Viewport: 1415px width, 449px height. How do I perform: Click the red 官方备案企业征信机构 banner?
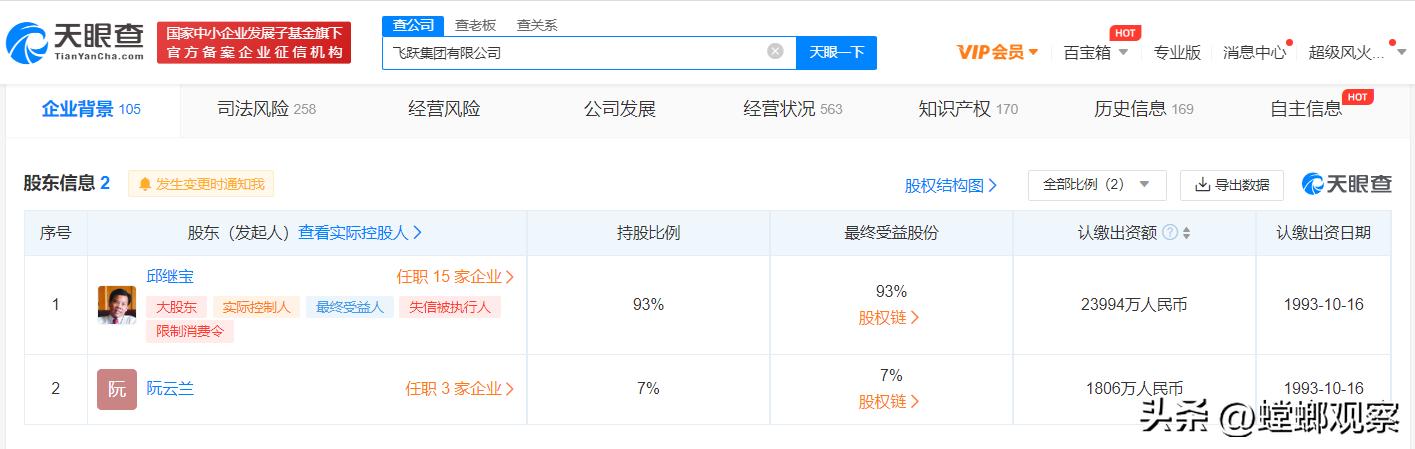(254, 43)
